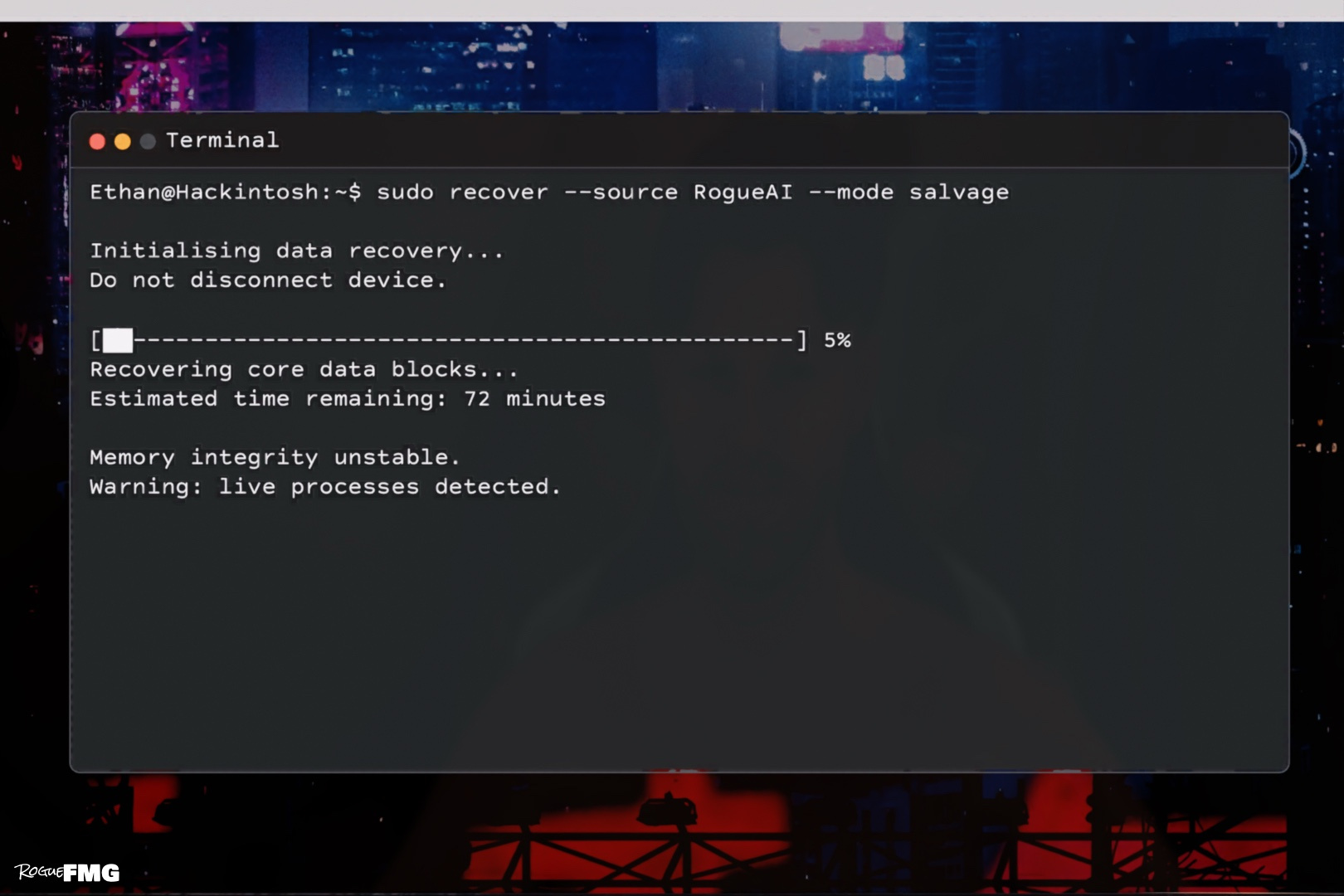
Task: Click the Terminal window title text
Action: 222,140
